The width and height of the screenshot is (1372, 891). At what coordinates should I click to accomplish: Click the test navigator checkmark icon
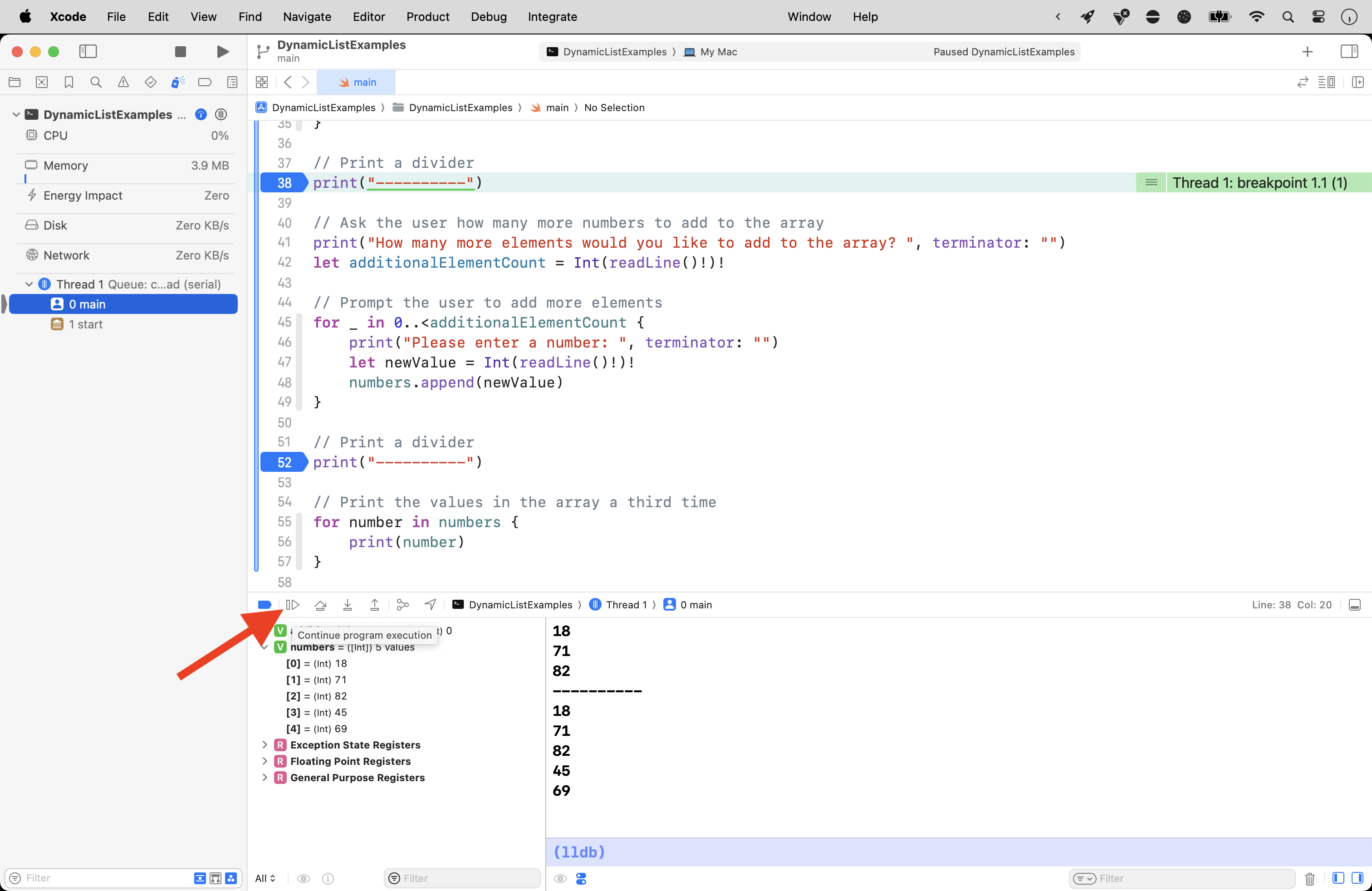[x=150, y=82]
